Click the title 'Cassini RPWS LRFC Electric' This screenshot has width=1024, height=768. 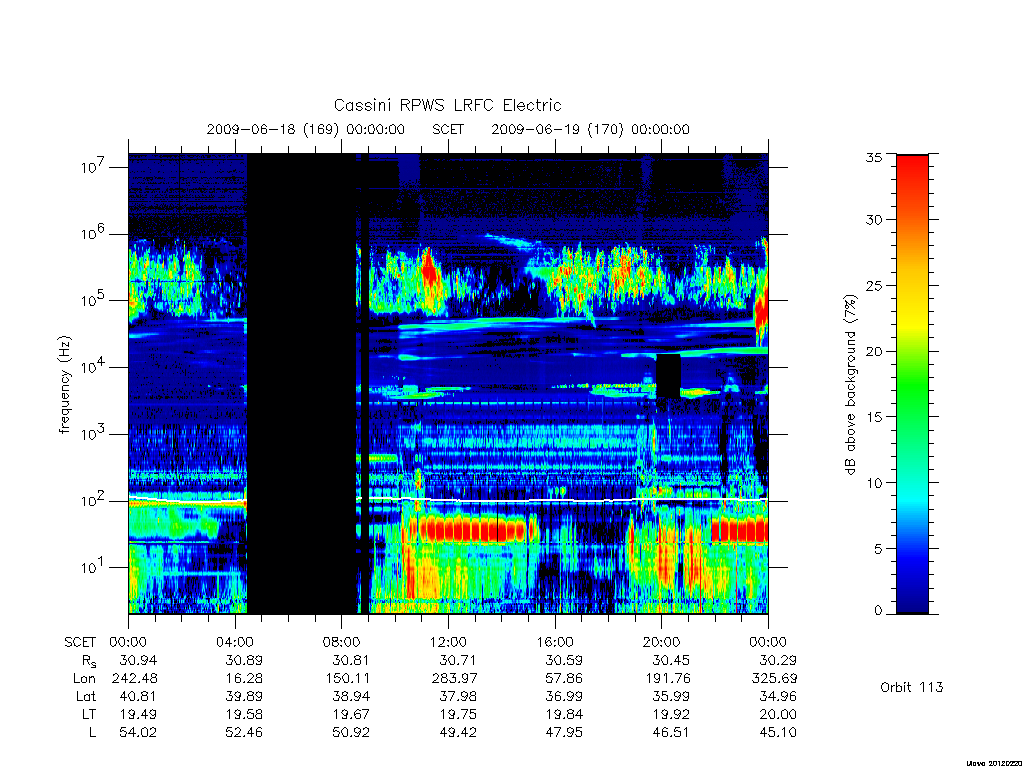click(x=447, y=105)
